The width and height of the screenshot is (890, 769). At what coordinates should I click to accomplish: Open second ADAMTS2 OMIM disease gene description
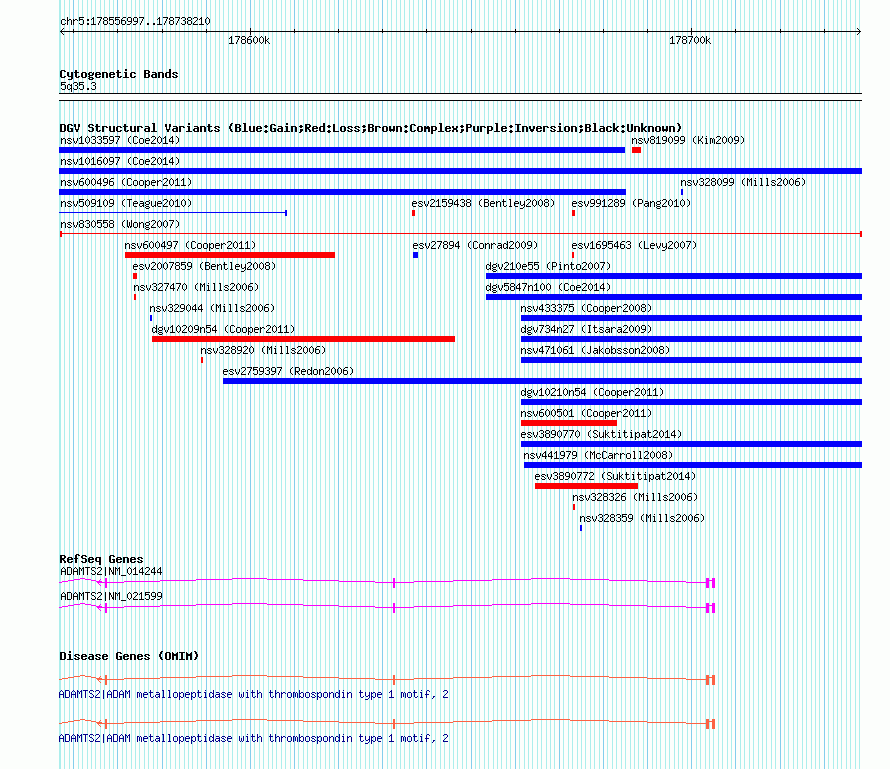(254, 738)
